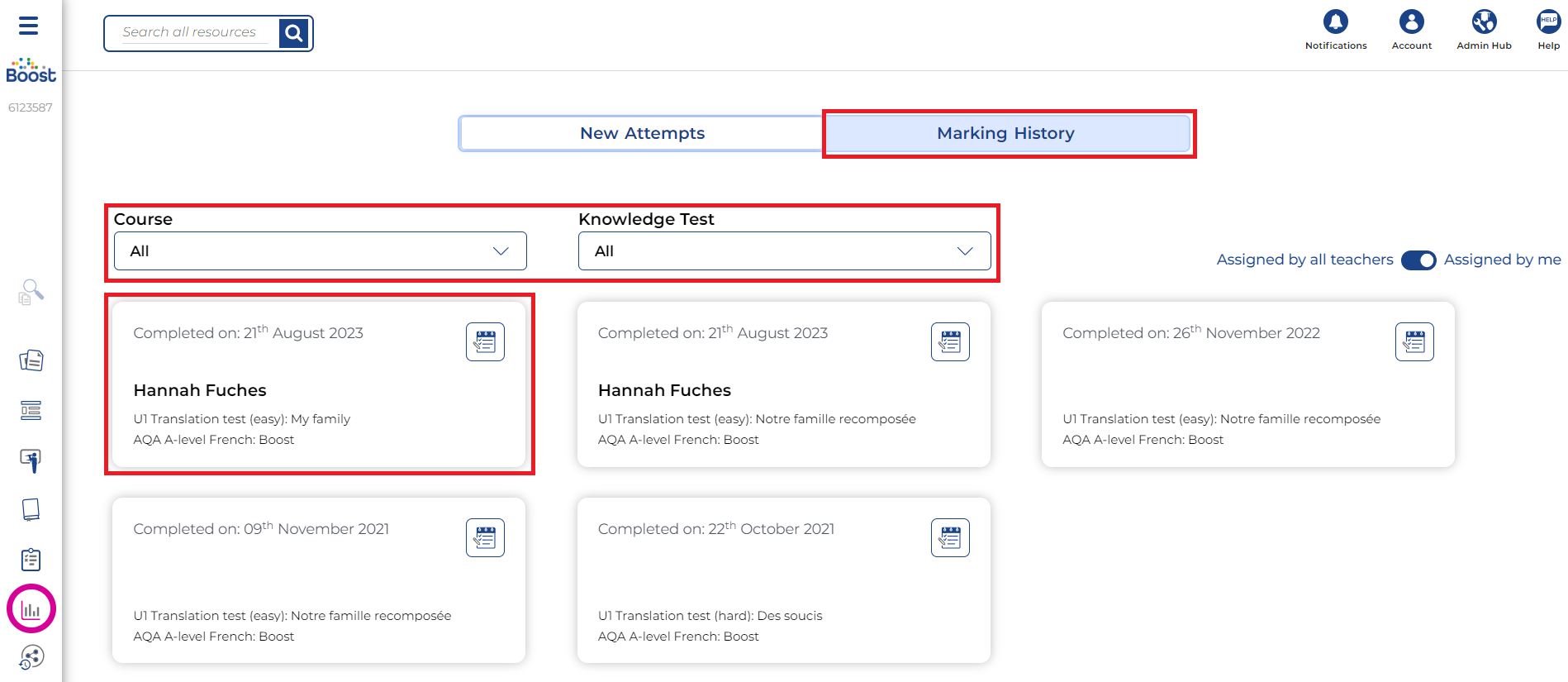Expand the Course dropdown
The image size is (1568, 682).
[320, 251]
